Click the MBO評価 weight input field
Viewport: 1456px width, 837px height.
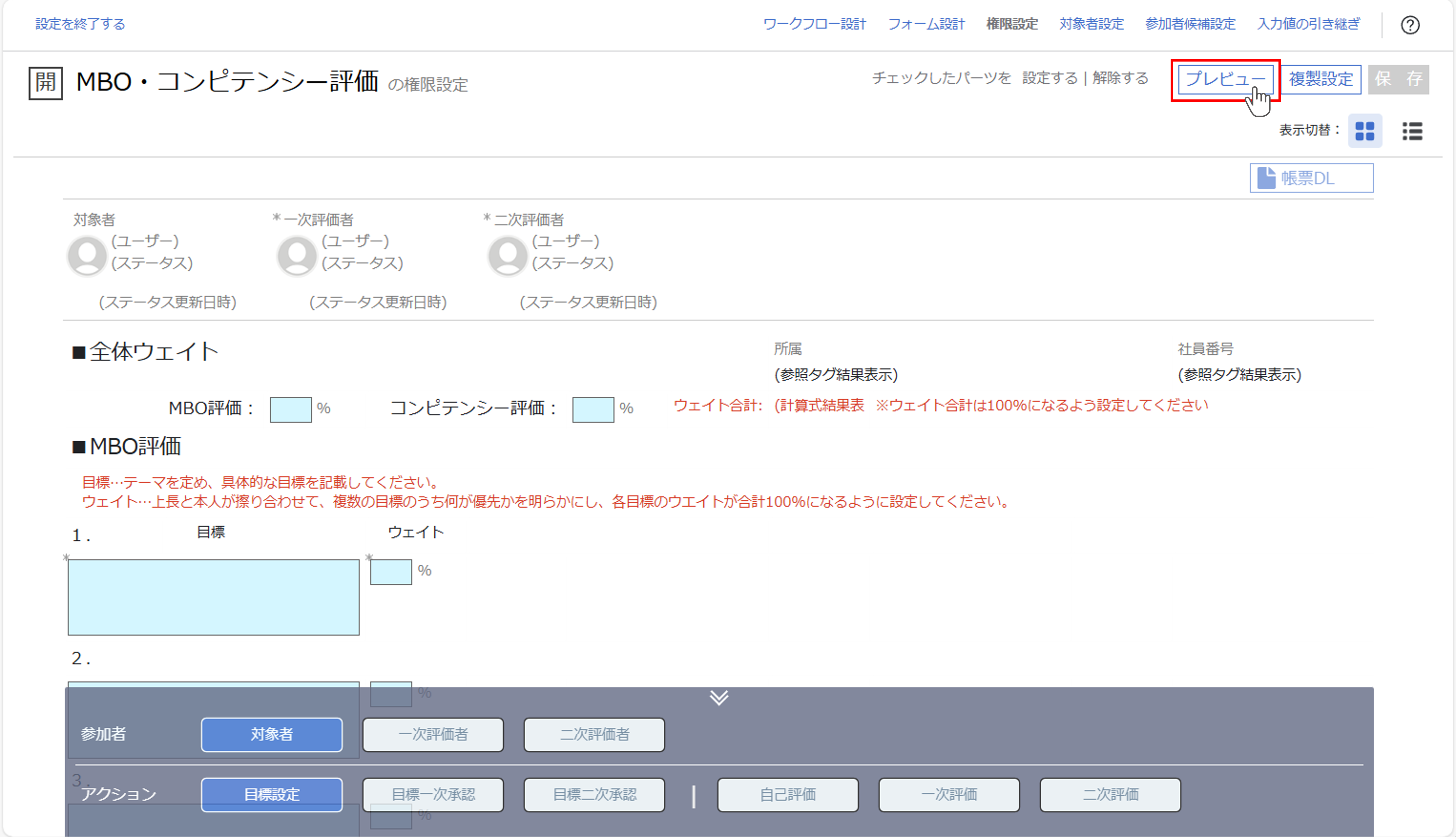(x=291, y=409)
